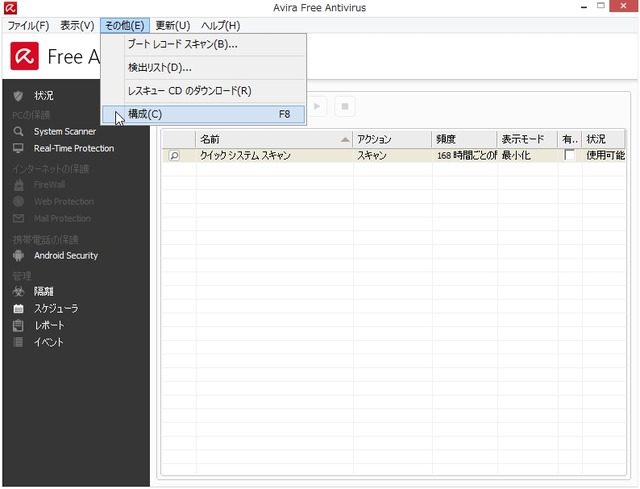Sort by 有.. column header
The height and width of the screenshot is (489, 640).
click(570, 139)
